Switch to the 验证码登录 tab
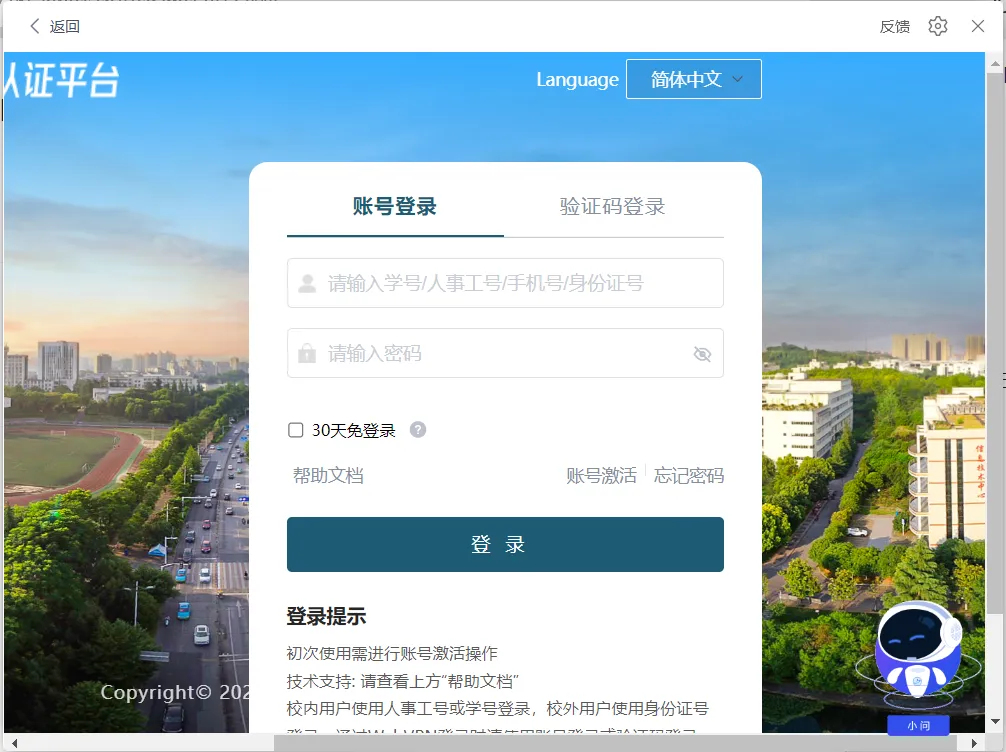The width and height of the screenshot is (1006, 752). pyautogui.click(x=612, y=207)
